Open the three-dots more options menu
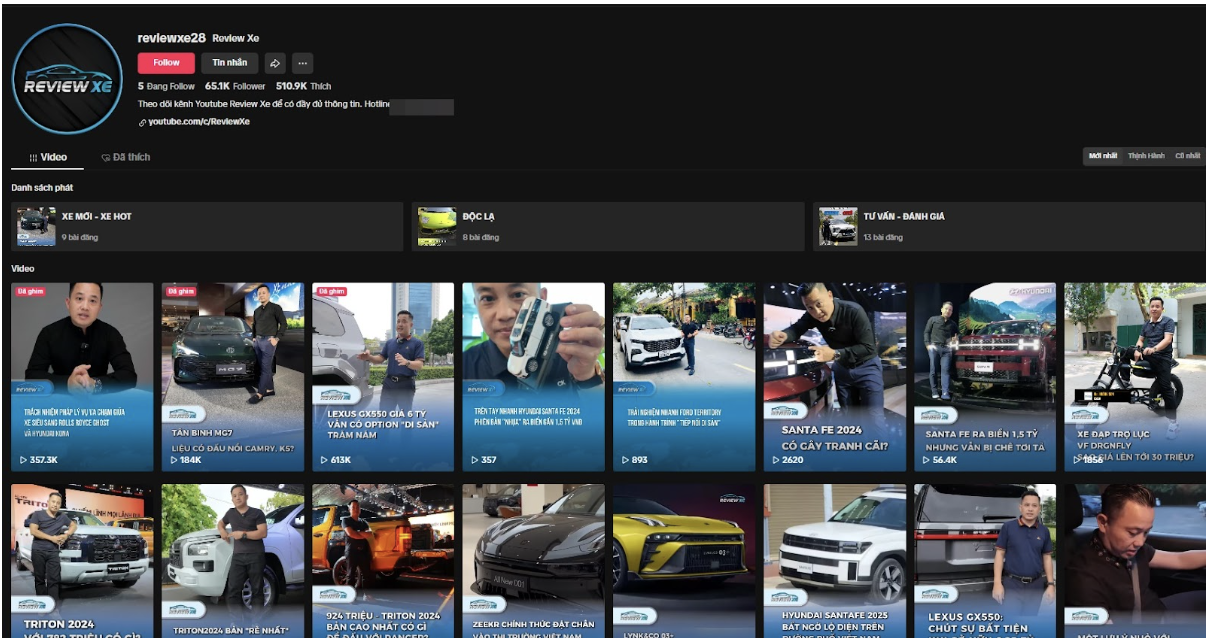Viewport: 1206px width, 640px height. [x=303, y=63]
